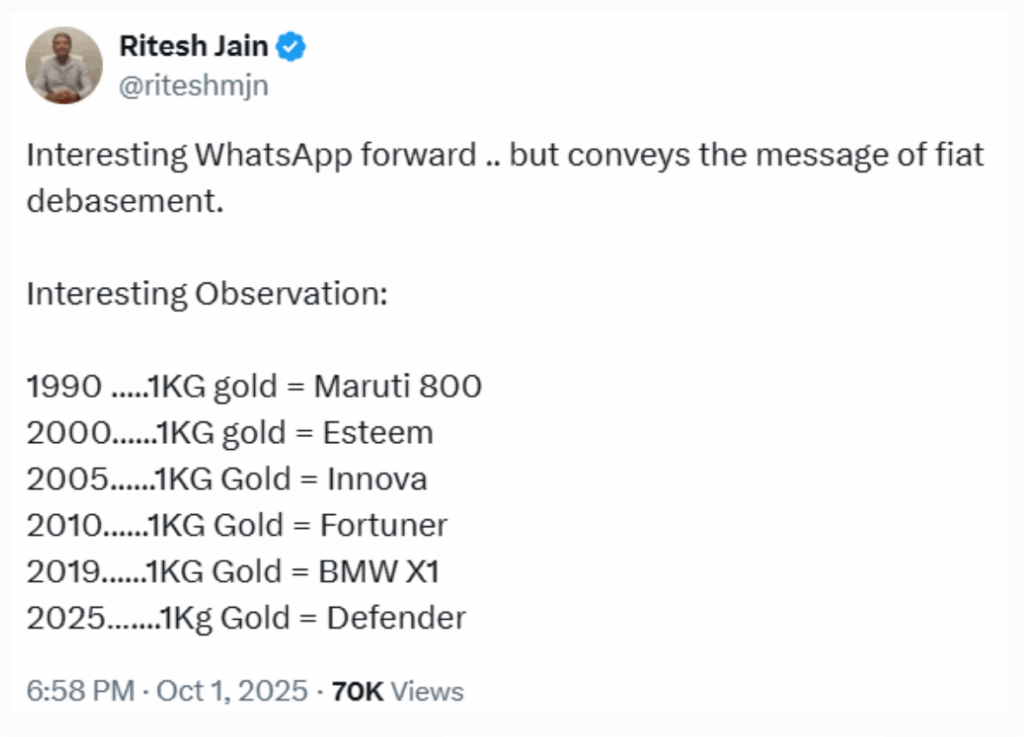The height and width of the screenshot is (737, 1024).
Task: Click the 6:58 PM timestamp
Action: pos(68,691)
